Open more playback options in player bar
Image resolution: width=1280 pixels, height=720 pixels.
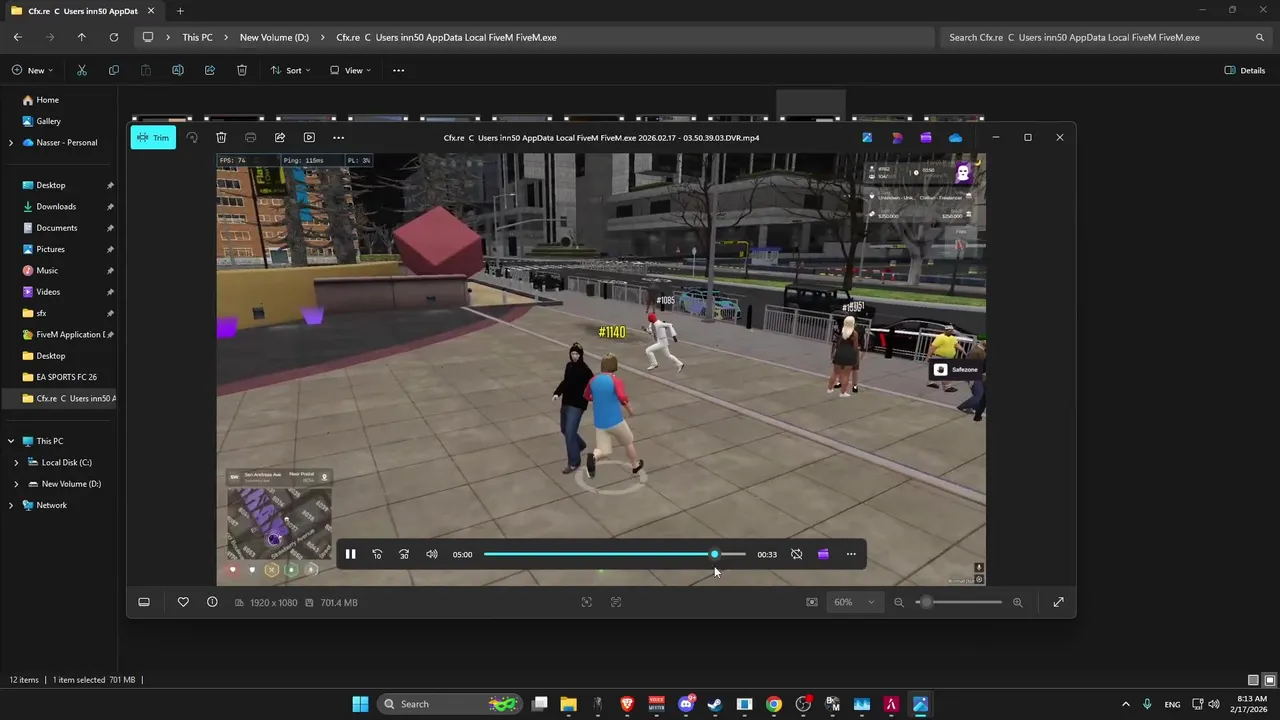(x=851, y=554)
